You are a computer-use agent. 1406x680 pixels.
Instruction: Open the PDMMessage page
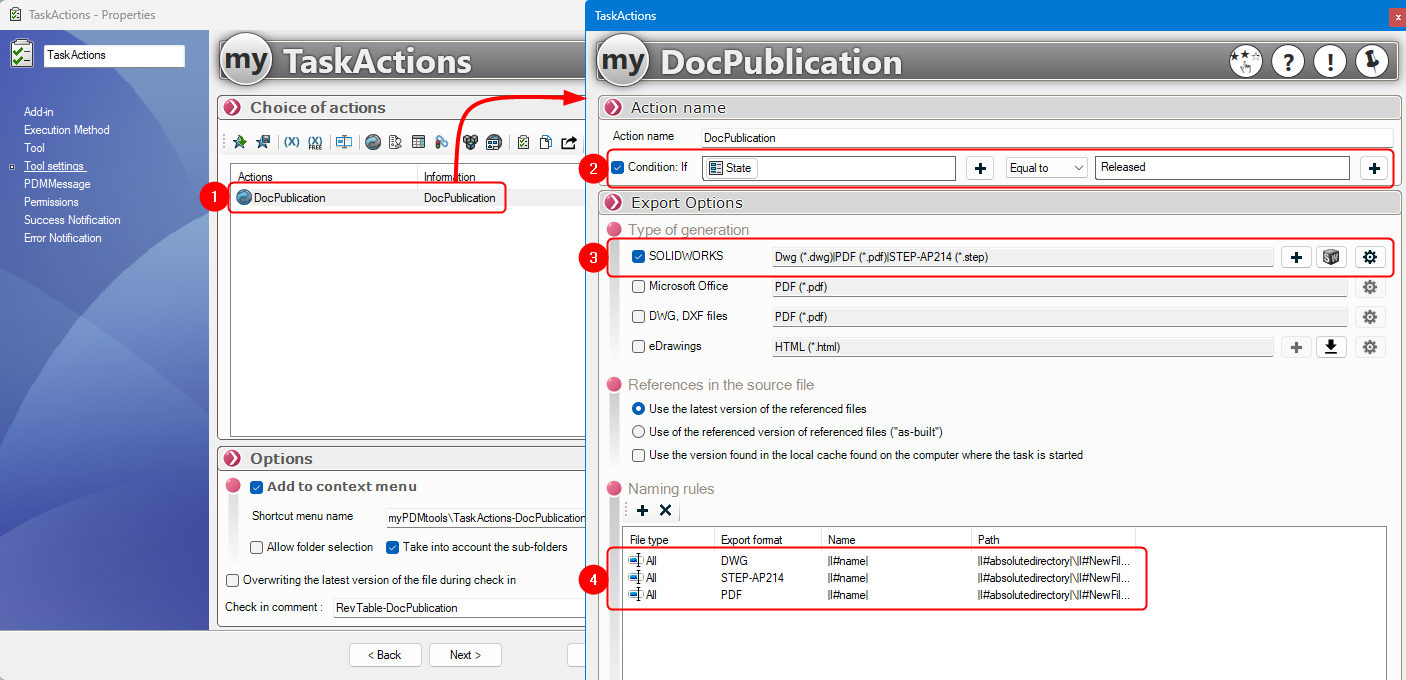pyautogui.click(x=57, y=184)
